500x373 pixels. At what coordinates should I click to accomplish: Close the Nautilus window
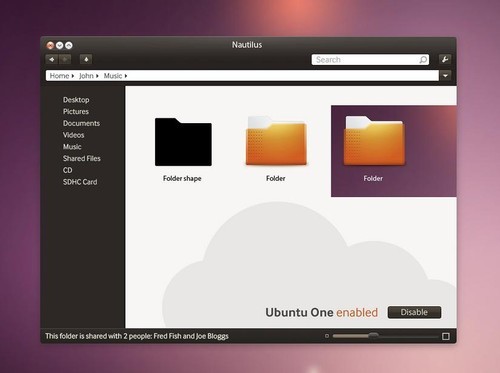[50, 45]
